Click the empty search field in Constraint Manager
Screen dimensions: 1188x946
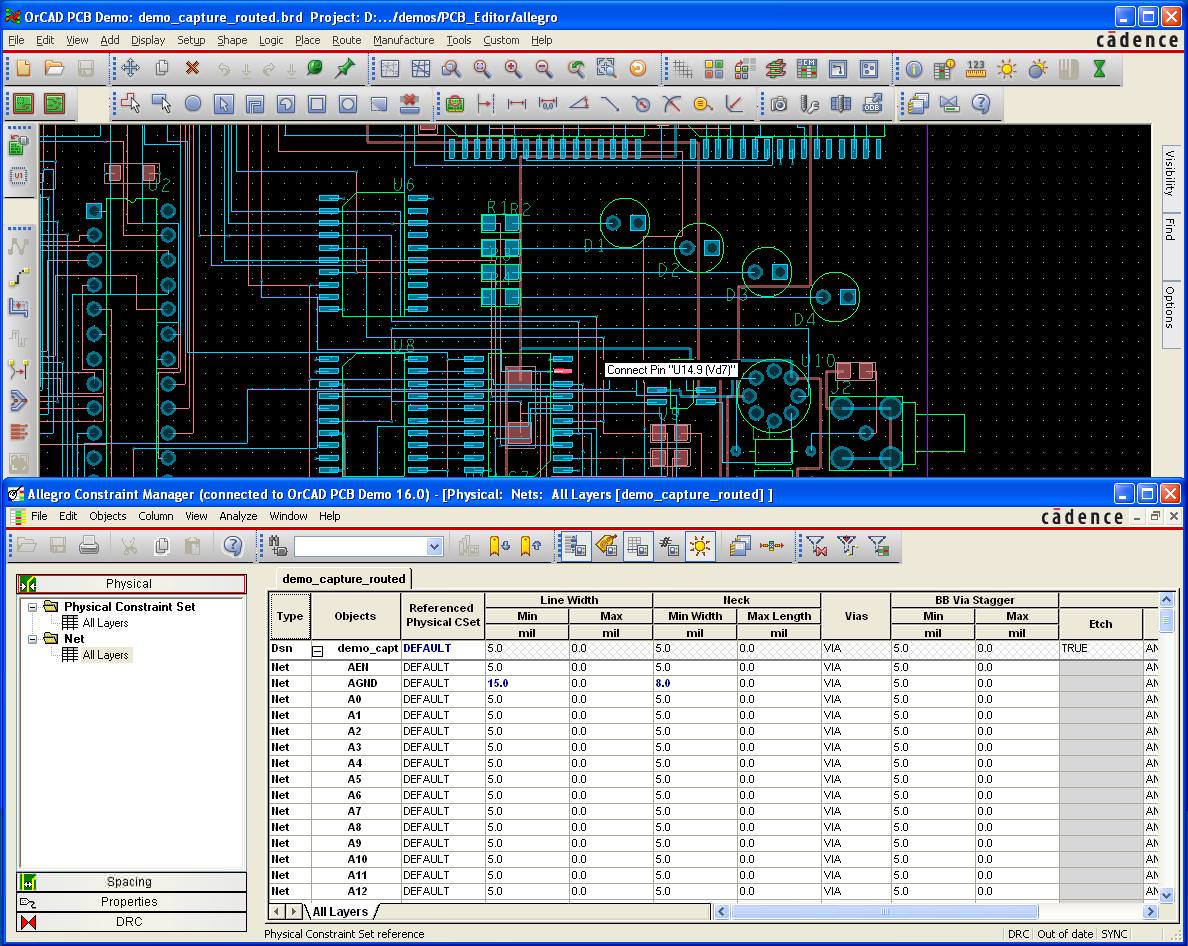pos(361,546)
